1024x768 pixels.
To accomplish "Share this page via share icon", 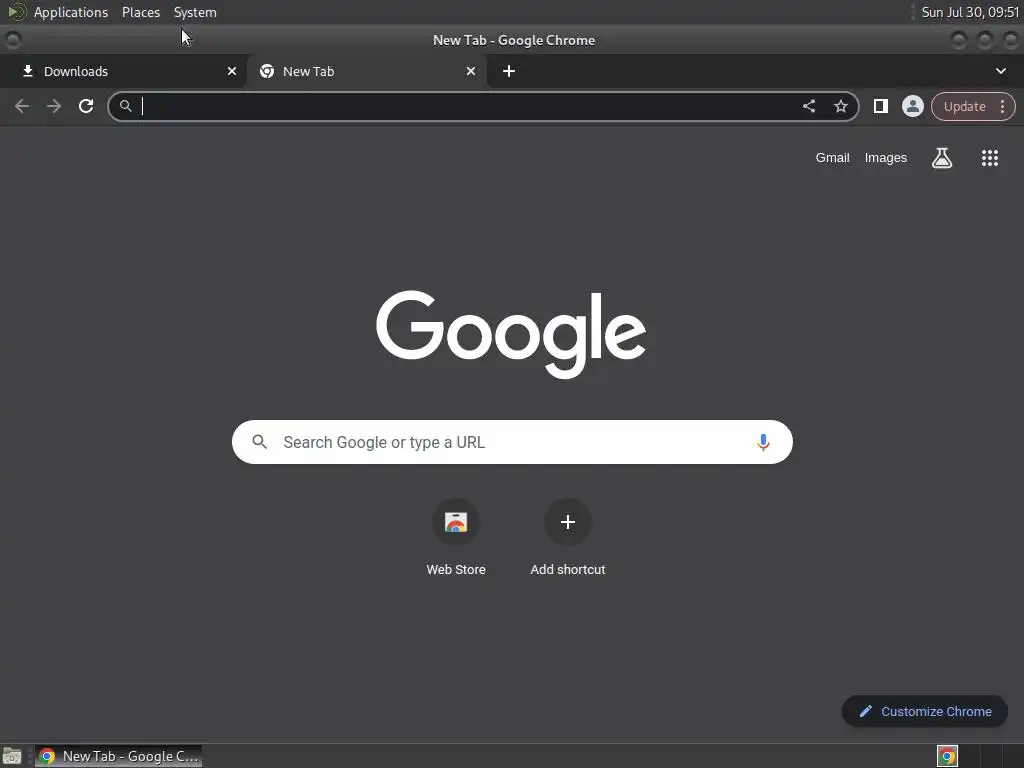I will [808, 106].
